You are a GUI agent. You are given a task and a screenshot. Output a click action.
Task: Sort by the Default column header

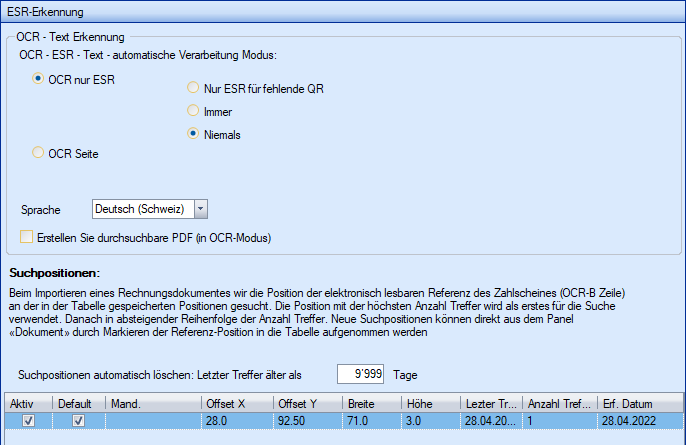tap(79, 403)
